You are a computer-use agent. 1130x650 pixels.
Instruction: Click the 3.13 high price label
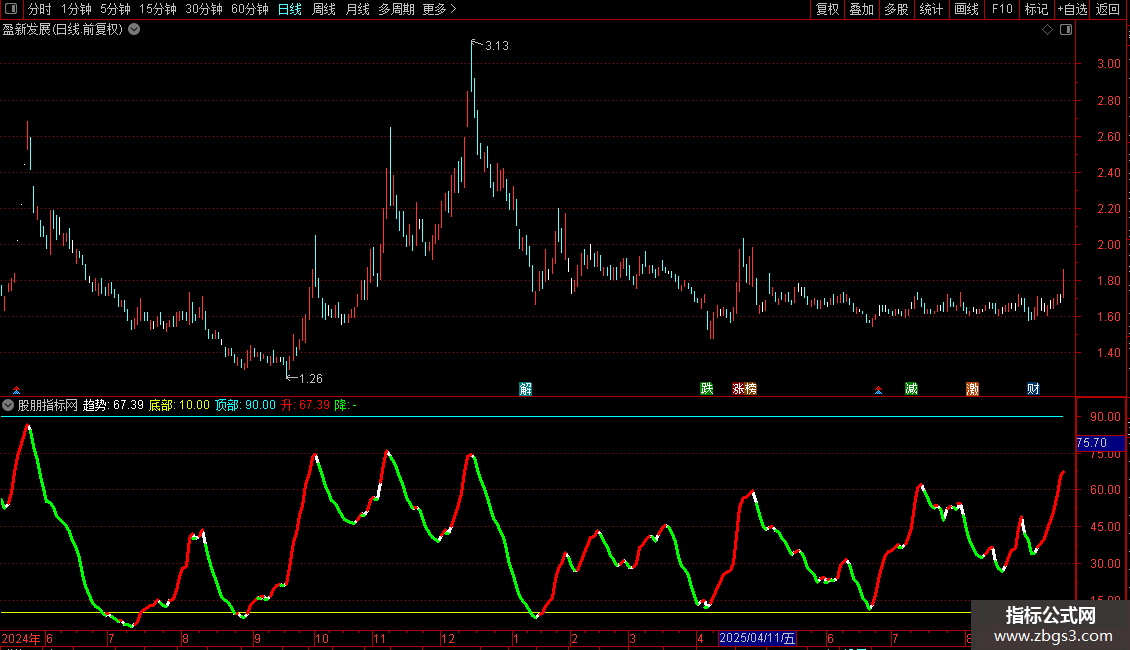coord(497,46)
